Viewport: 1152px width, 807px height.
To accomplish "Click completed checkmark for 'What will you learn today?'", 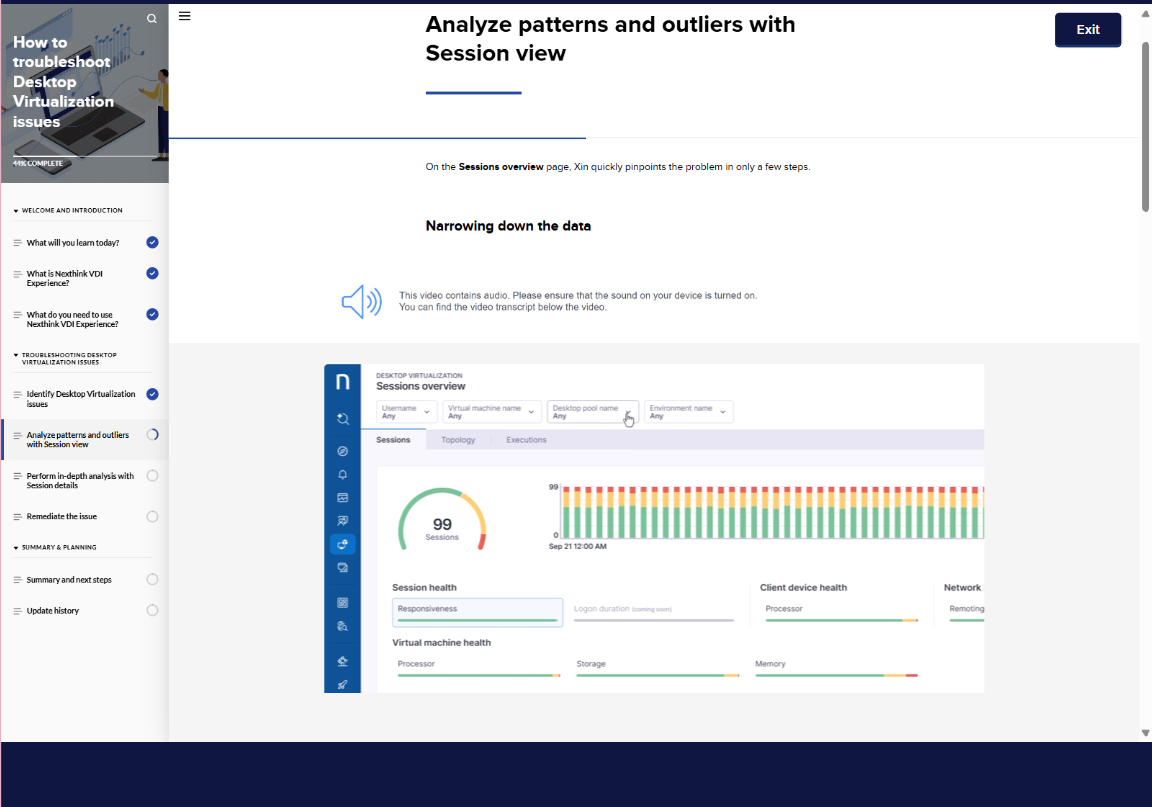I will click(152, 243).
